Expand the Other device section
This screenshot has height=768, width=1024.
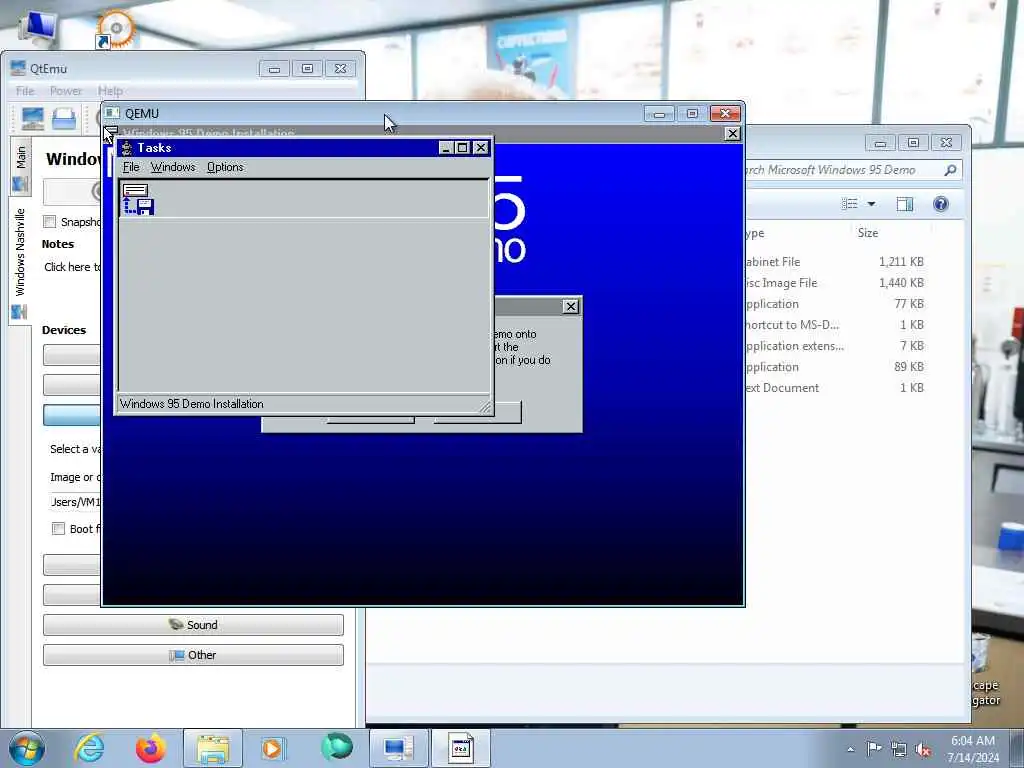(x=193, y=655)
